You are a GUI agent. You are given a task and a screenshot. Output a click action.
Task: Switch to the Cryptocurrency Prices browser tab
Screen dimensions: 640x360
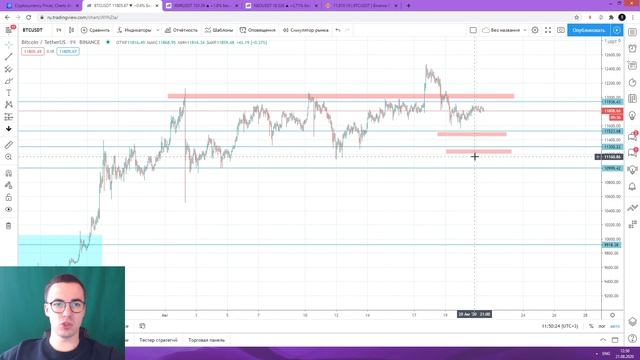[42, 6]
